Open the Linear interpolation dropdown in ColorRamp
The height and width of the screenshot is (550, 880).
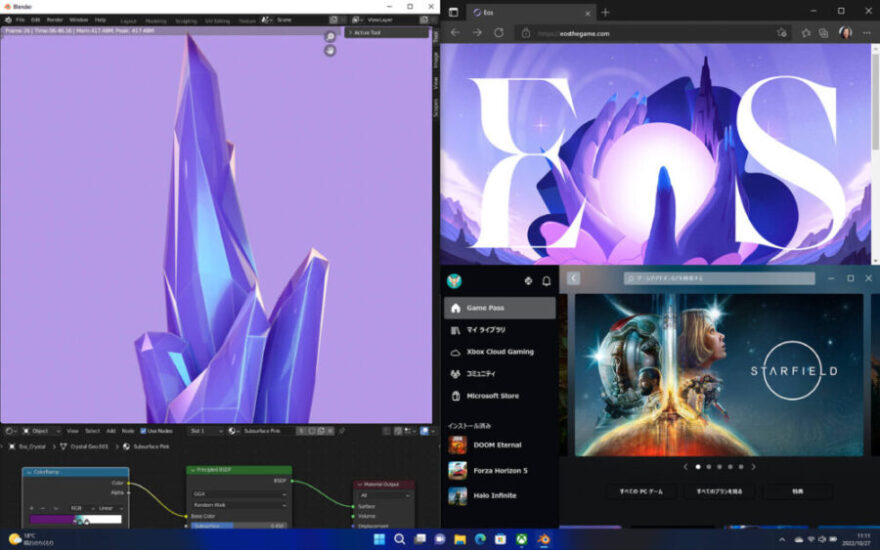click(x=109, y=508)
